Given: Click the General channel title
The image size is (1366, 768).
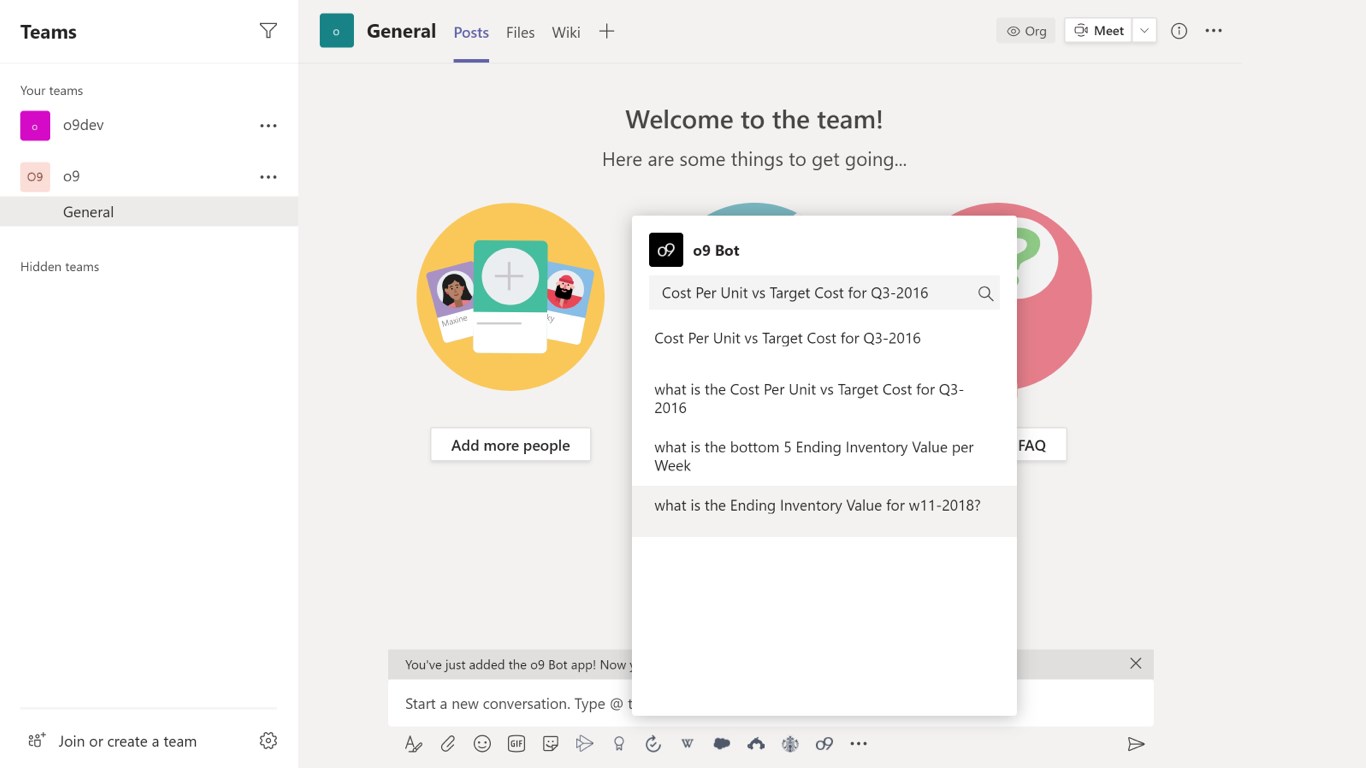Looking at the screenshot, I should coord(401,31).
